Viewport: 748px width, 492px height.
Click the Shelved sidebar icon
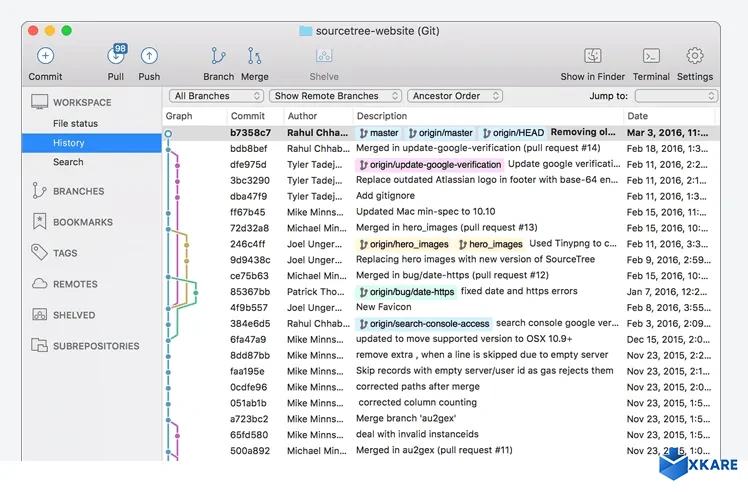pos(39,314)
